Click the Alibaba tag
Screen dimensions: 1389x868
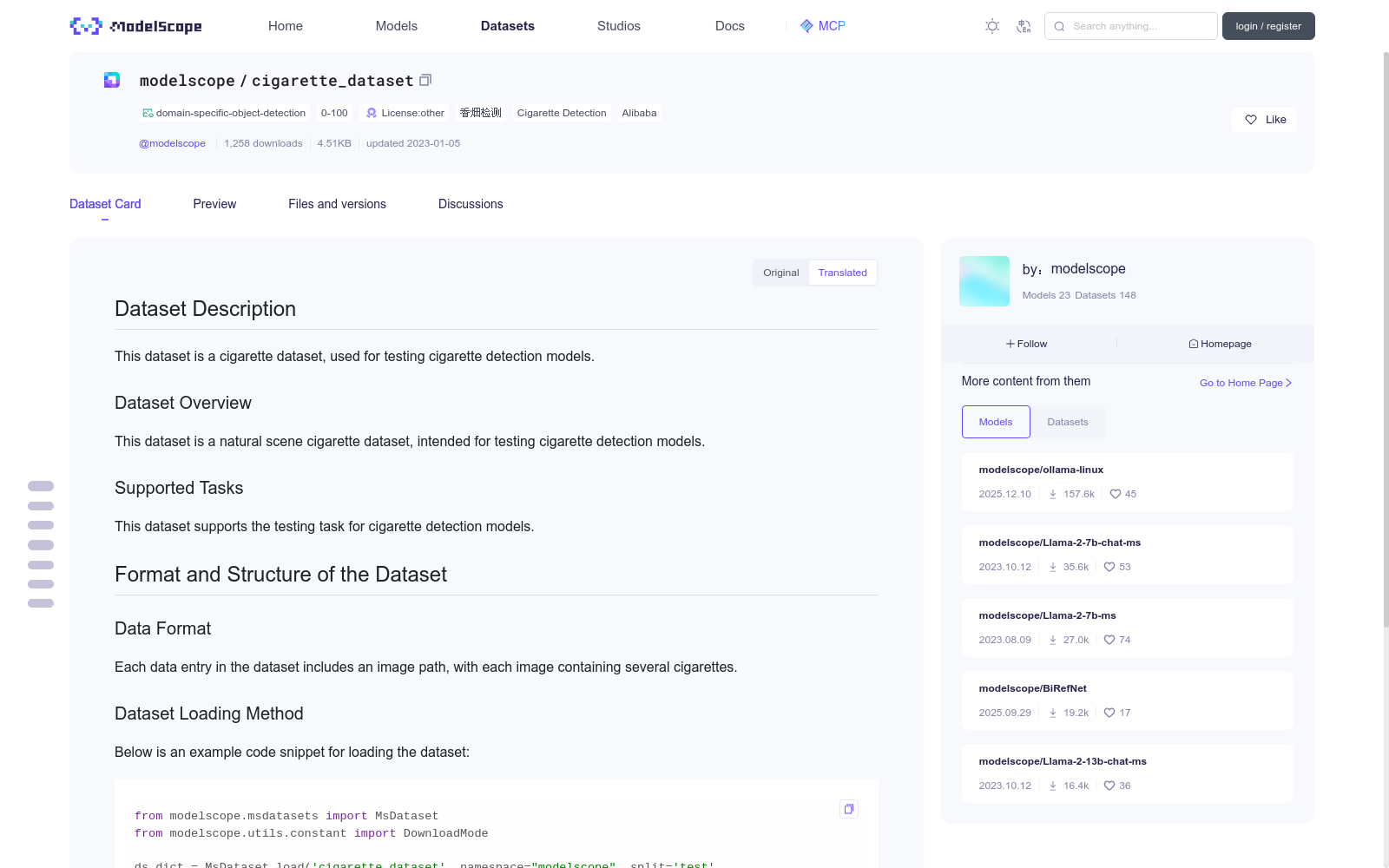[x=639, y=113]
